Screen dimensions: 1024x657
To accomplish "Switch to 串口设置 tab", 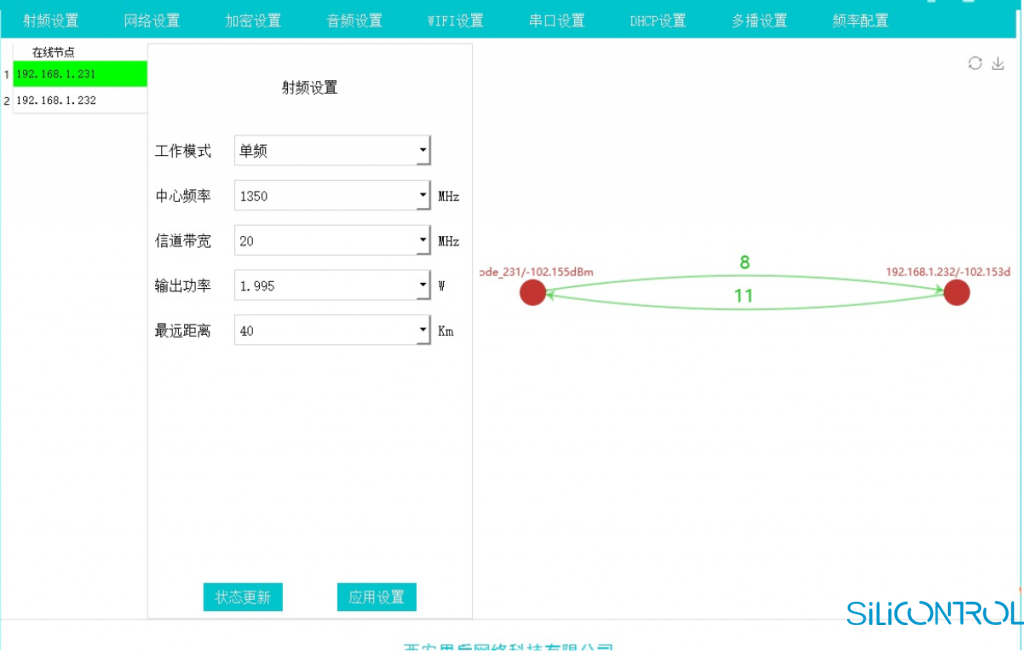I will (x=557, y=21).
